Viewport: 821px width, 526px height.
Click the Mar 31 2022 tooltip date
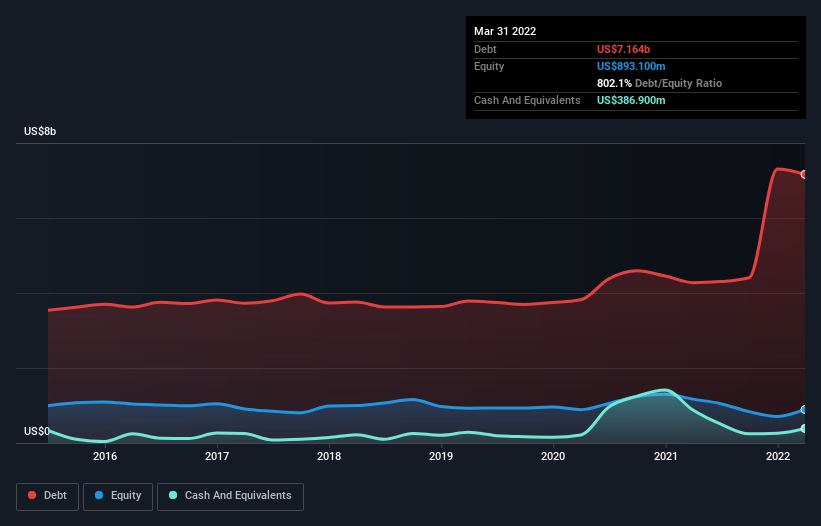(505, 31)
